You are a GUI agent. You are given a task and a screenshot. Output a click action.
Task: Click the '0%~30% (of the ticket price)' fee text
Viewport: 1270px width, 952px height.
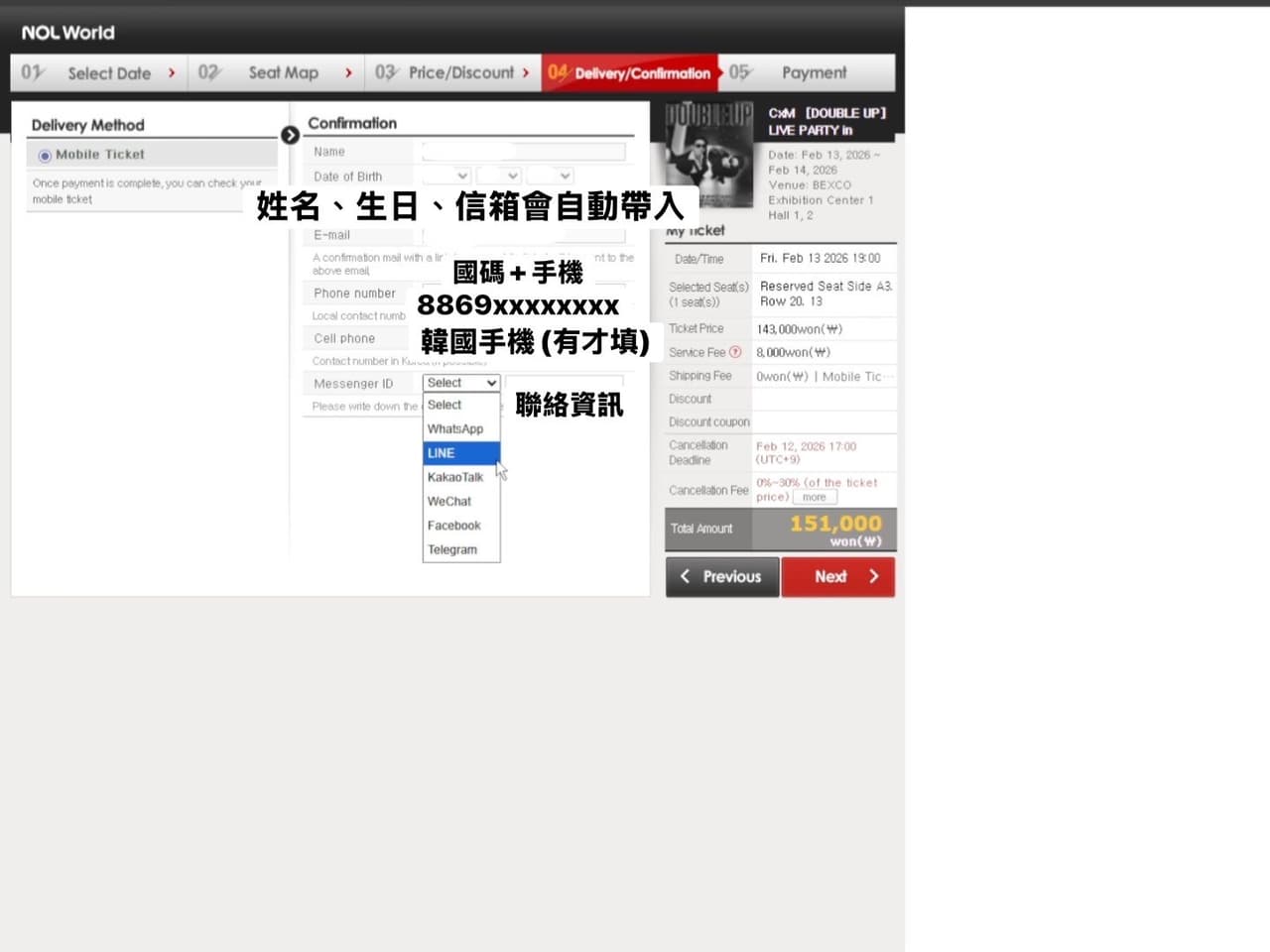coord(817,490)
